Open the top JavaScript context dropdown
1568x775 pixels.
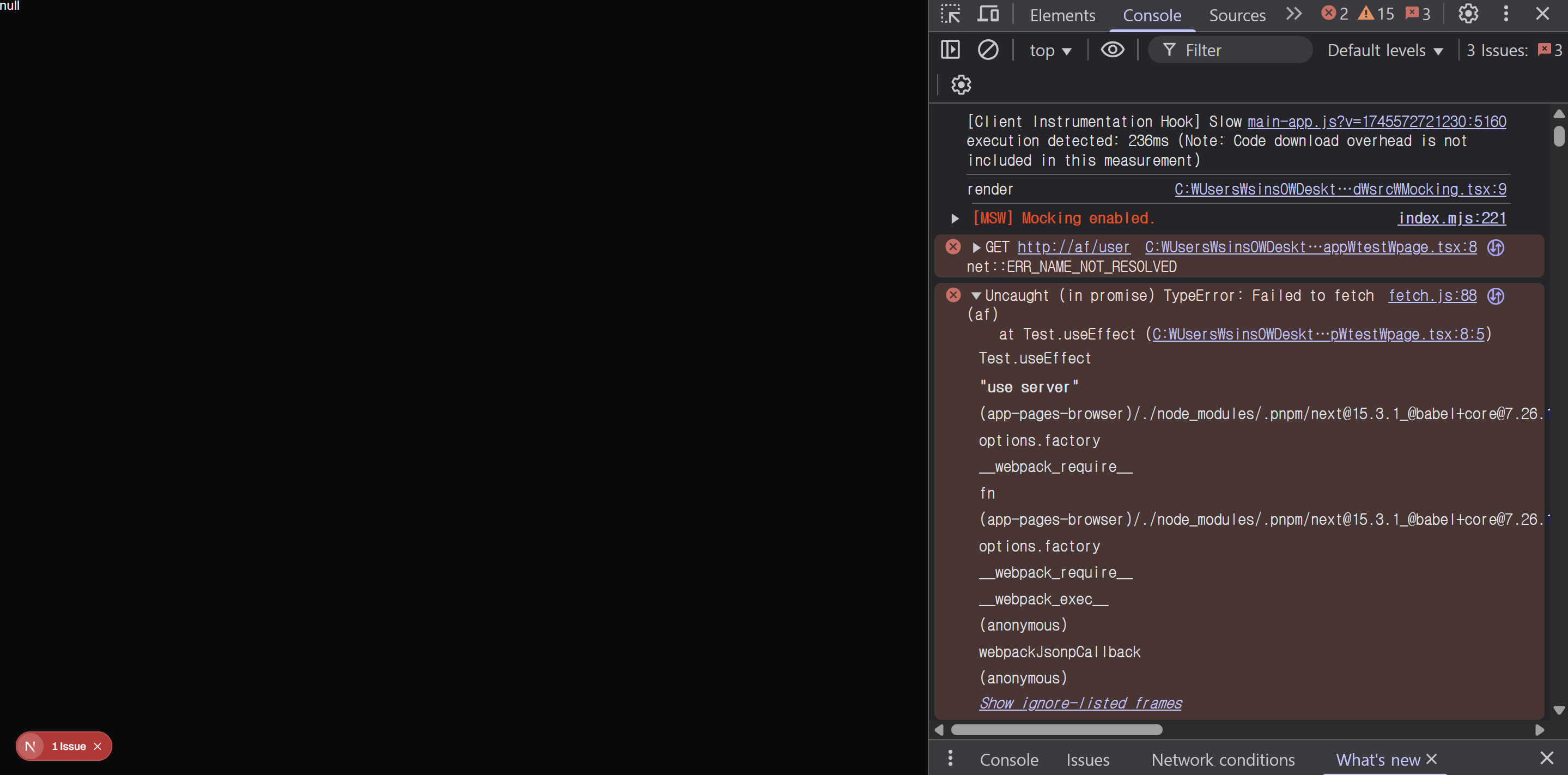click(1050, 51)
